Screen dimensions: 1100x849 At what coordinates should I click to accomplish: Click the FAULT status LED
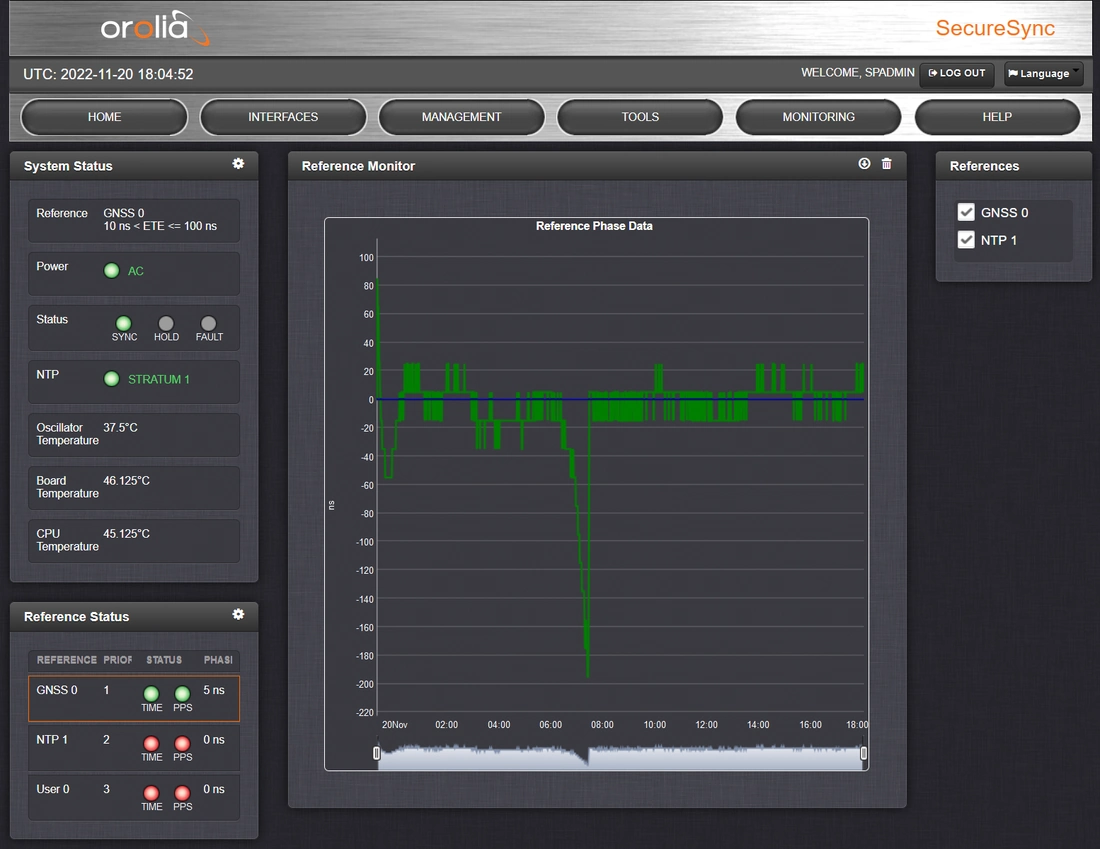[208, 323]
